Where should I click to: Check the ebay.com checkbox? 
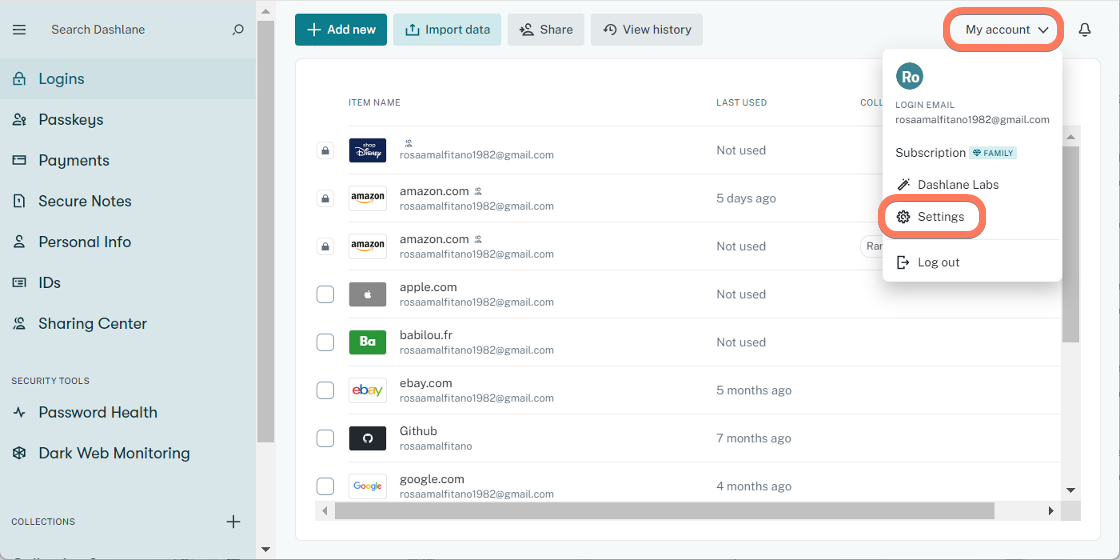coord(325,390)
